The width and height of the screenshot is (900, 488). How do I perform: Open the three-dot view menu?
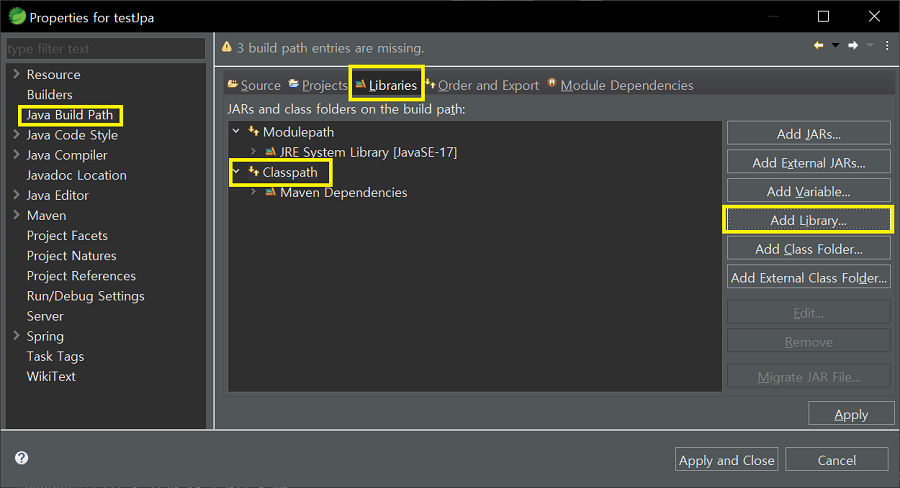887,46
